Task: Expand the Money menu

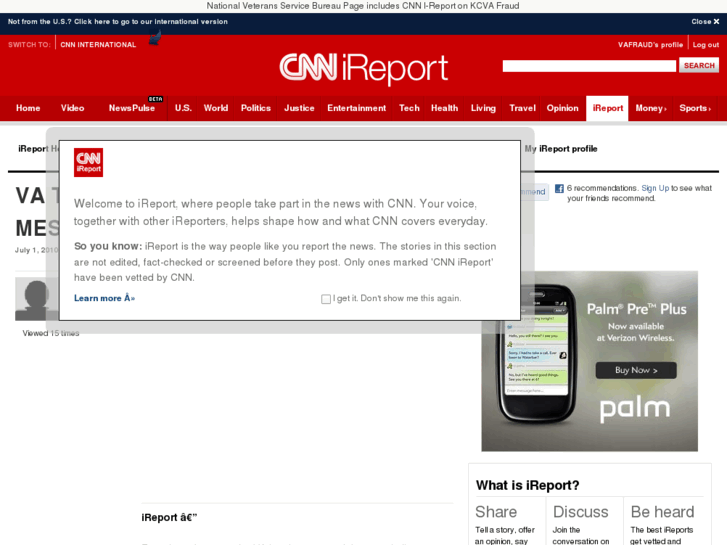Action: (x=651, y=108)
